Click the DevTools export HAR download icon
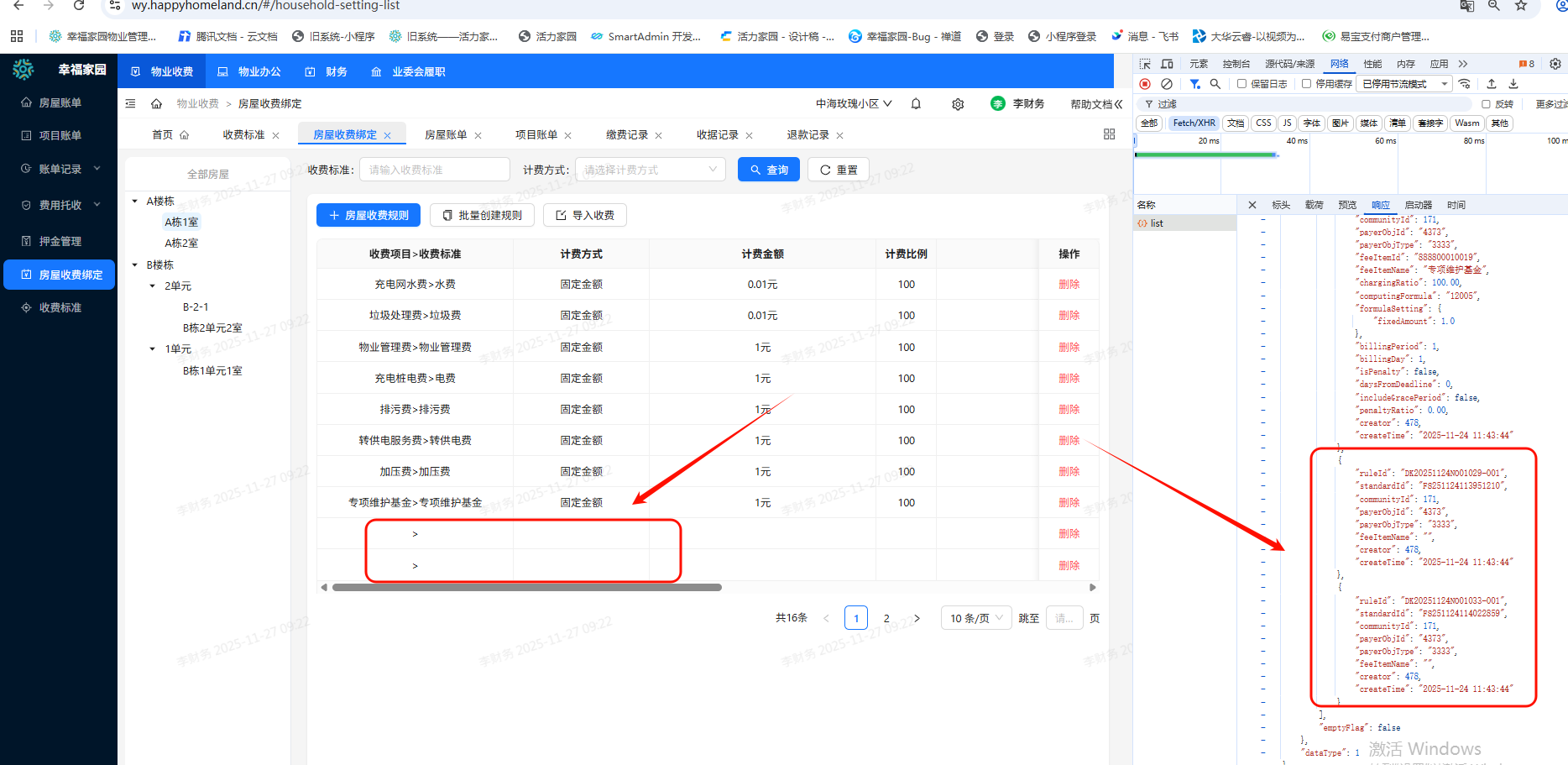 pyautogui.click(x=1513, y=84)
